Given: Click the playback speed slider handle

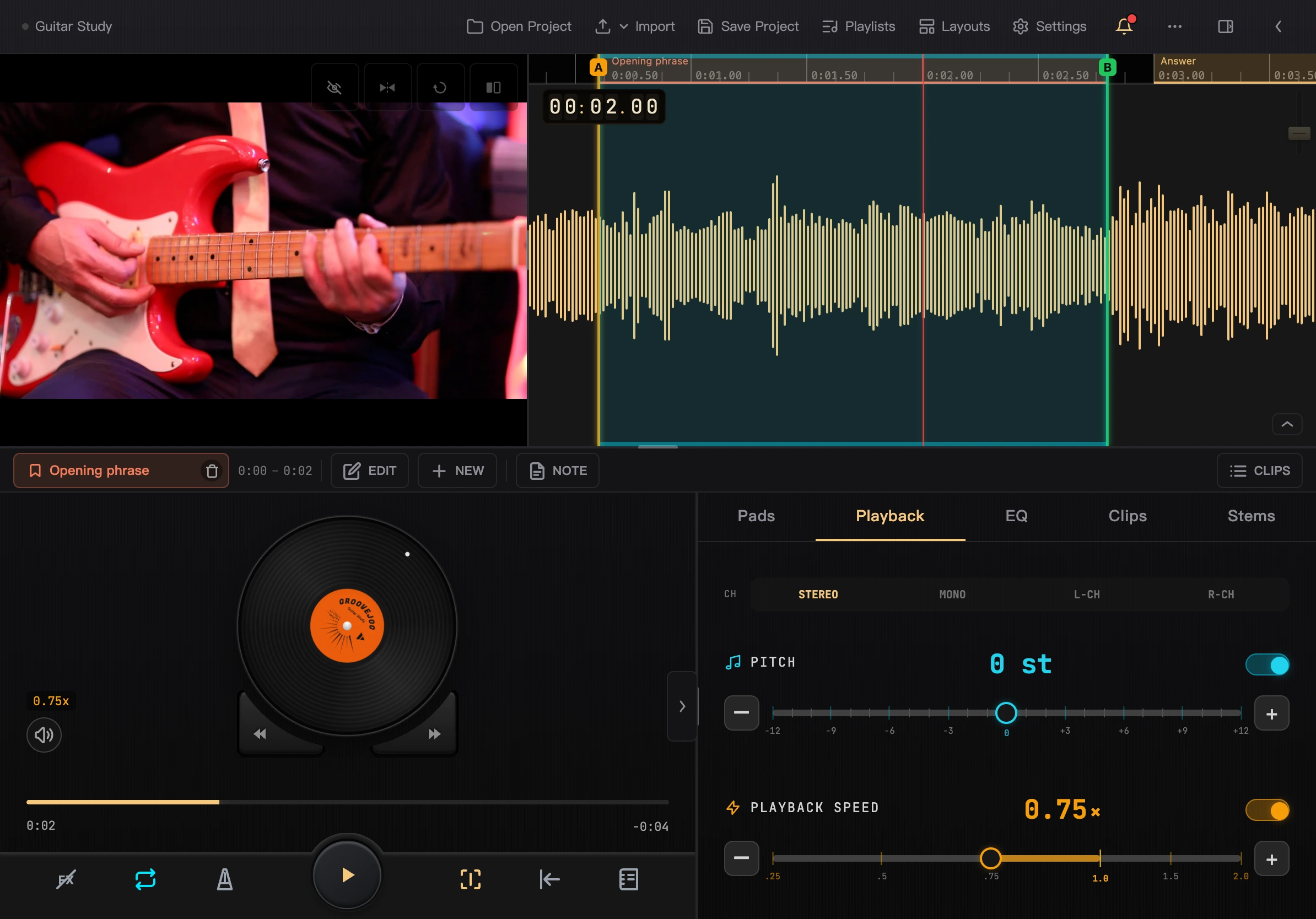Looking at the screenshot, I should pos(990,858).
